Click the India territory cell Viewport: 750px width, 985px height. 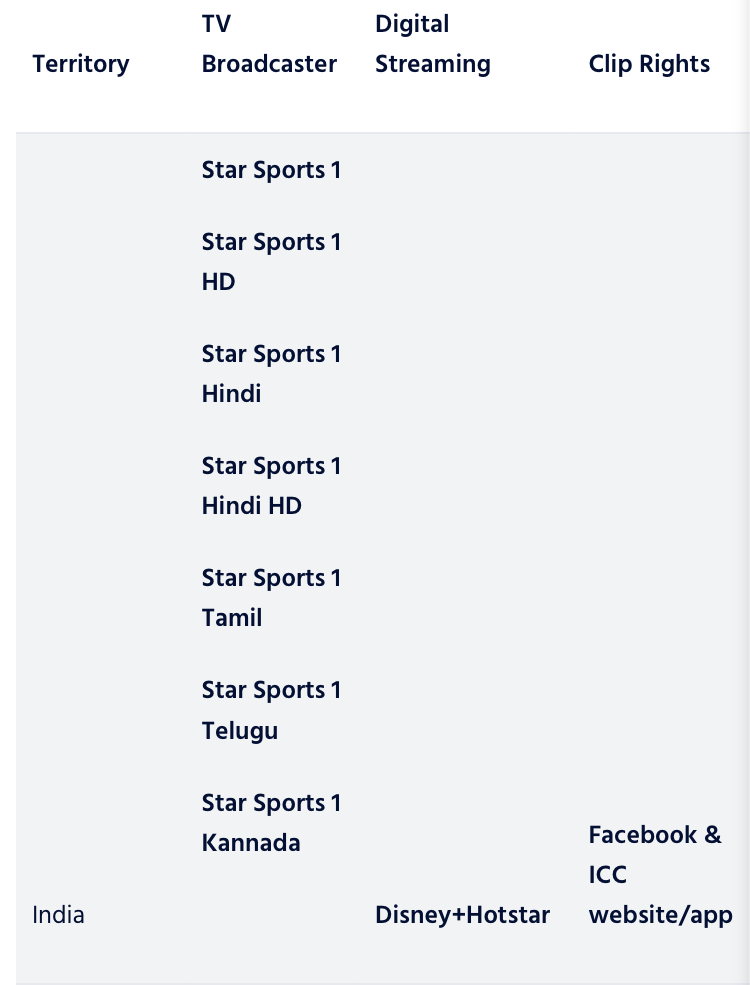[x=58, y=915]
